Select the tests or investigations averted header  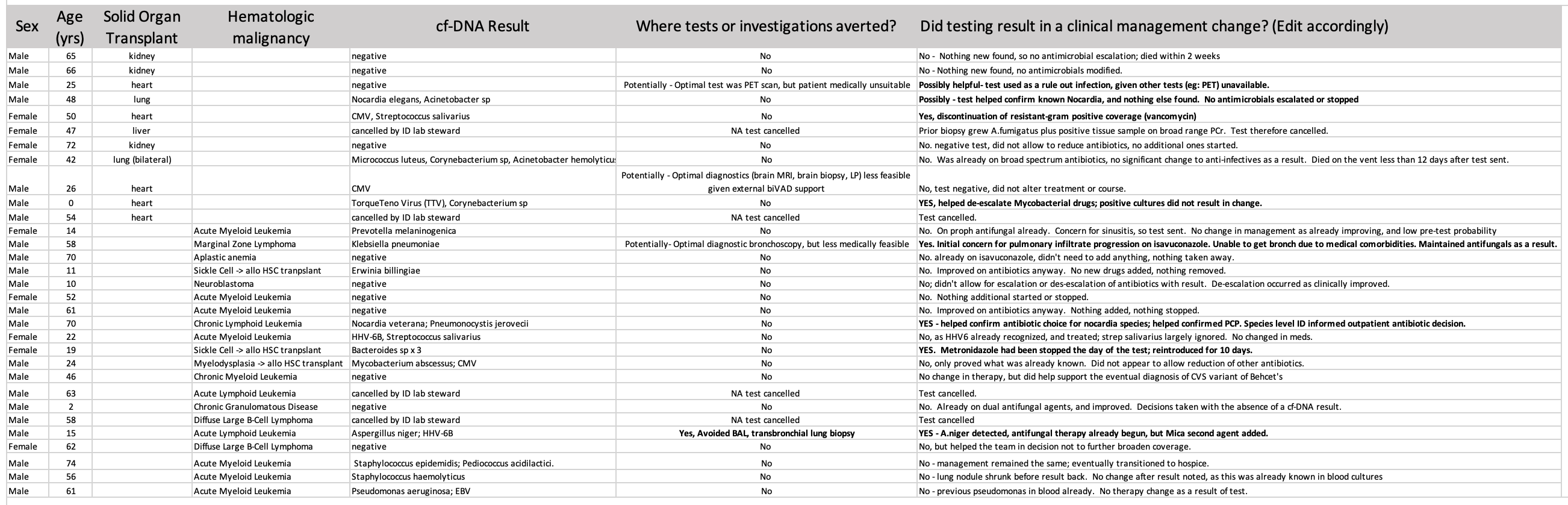[766, 27]
